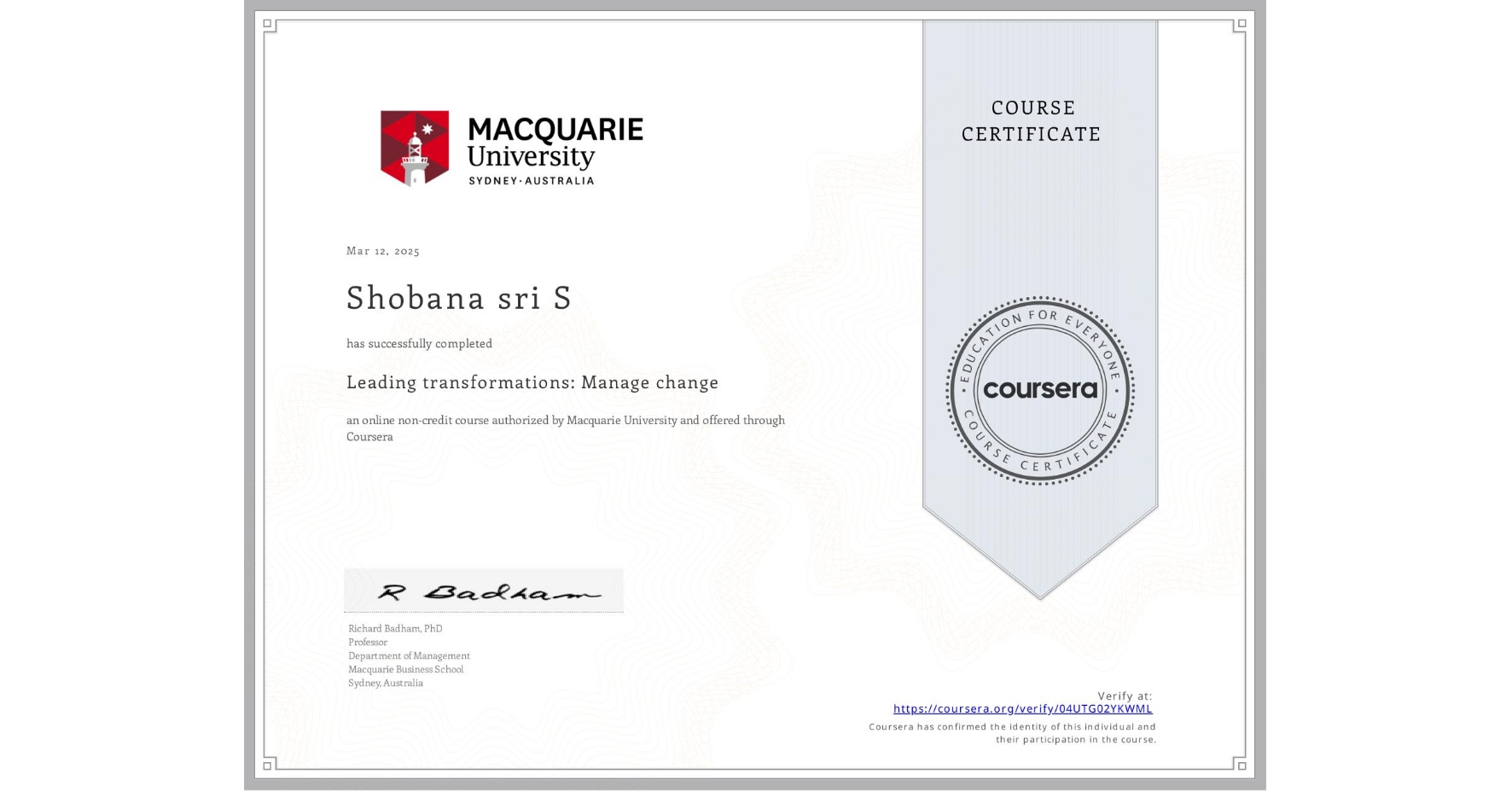Open the certificate verification link

click(x=1022, y=708)
